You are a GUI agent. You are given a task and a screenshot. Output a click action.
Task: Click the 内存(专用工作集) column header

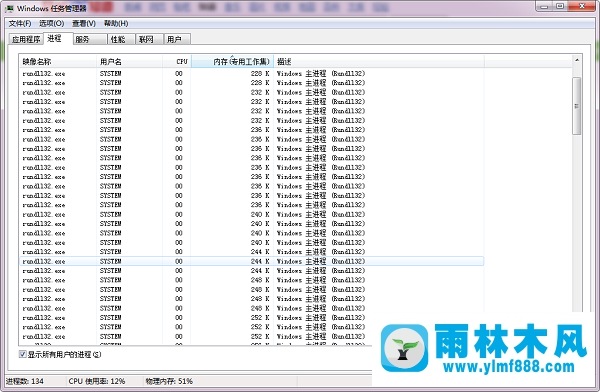232,62
